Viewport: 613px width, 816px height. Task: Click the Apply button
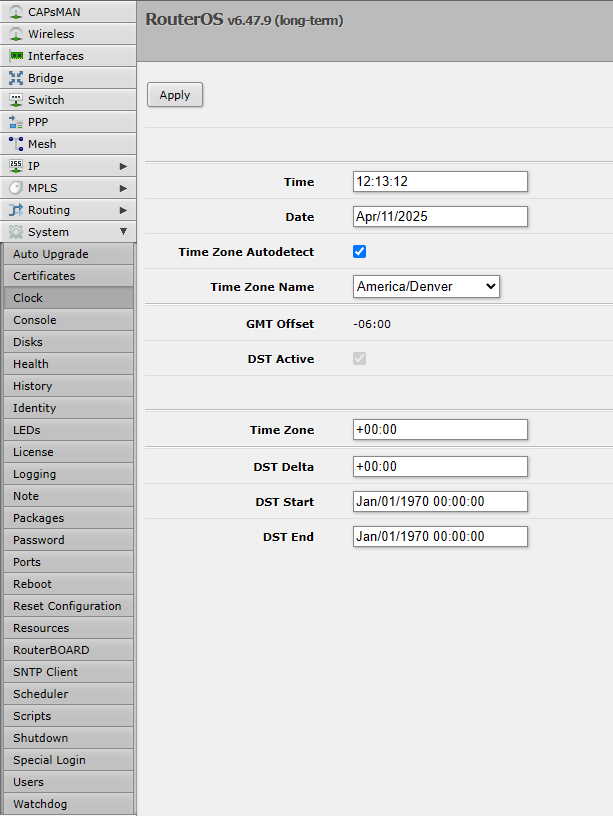(175, 95)
